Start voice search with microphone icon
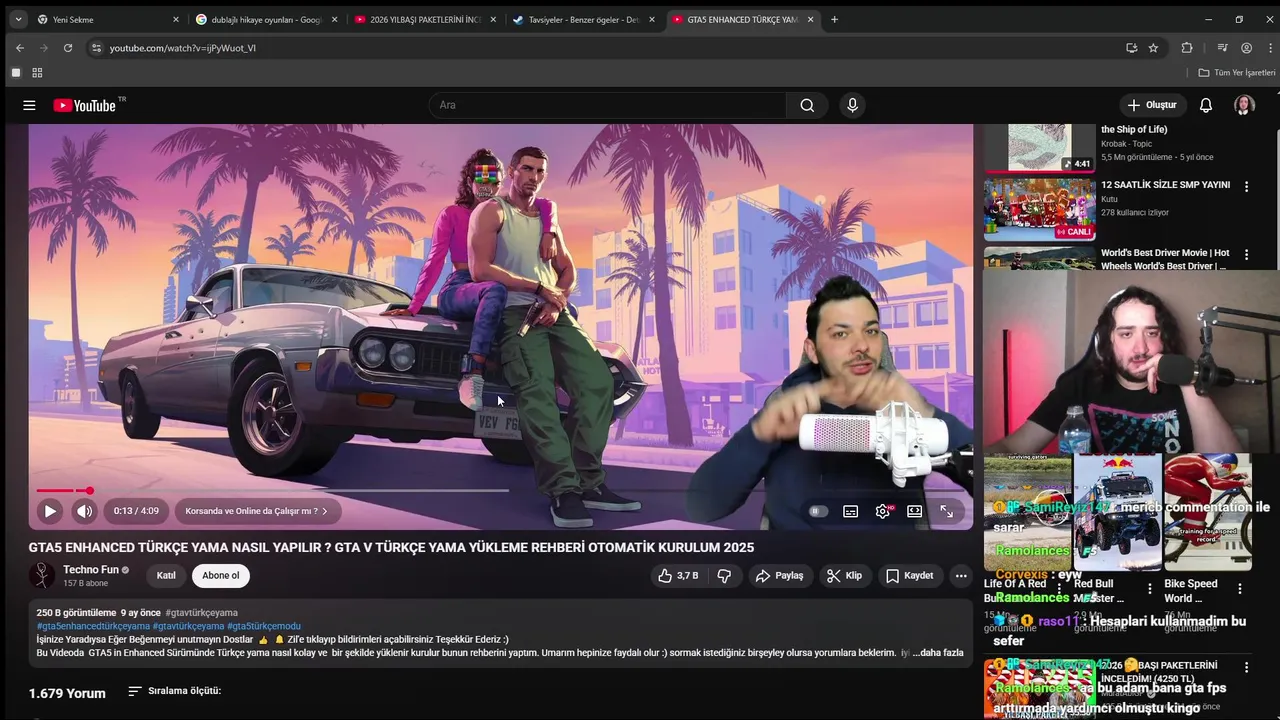This screenshot has height=720, width=1280. tap(852, 105)
